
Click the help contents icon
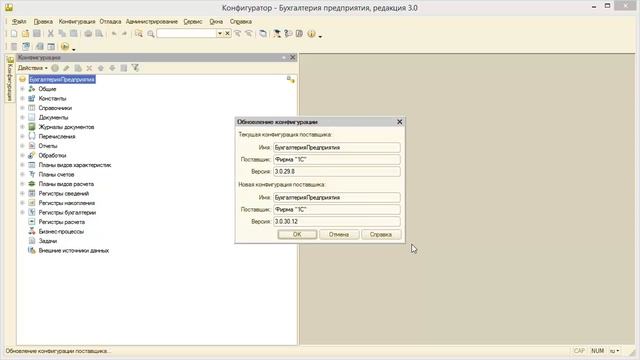pyautogui.click(x=288, y=33)
